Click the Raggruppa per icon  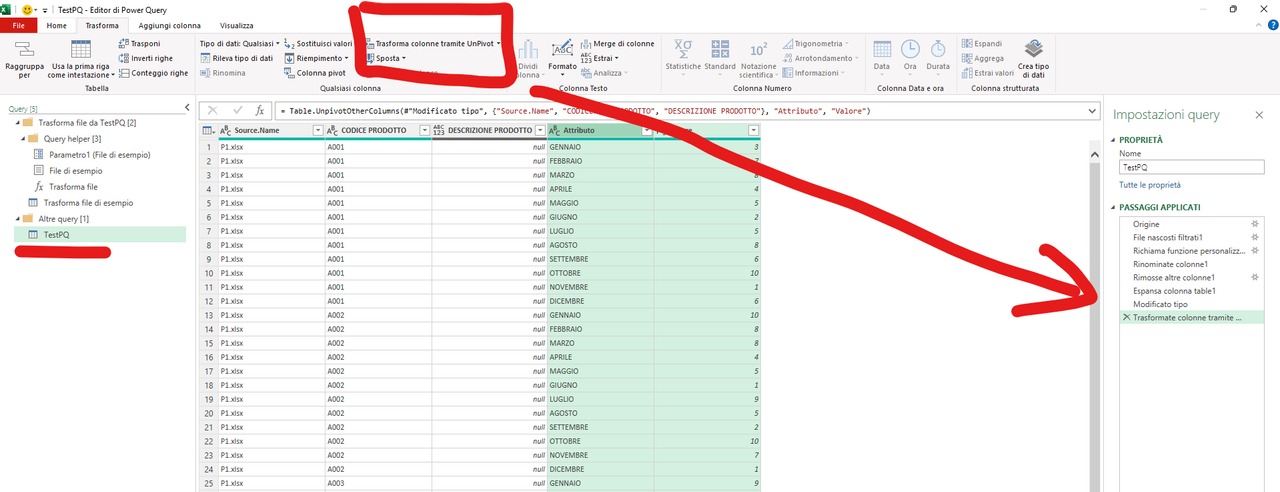[x=24, y=49]
